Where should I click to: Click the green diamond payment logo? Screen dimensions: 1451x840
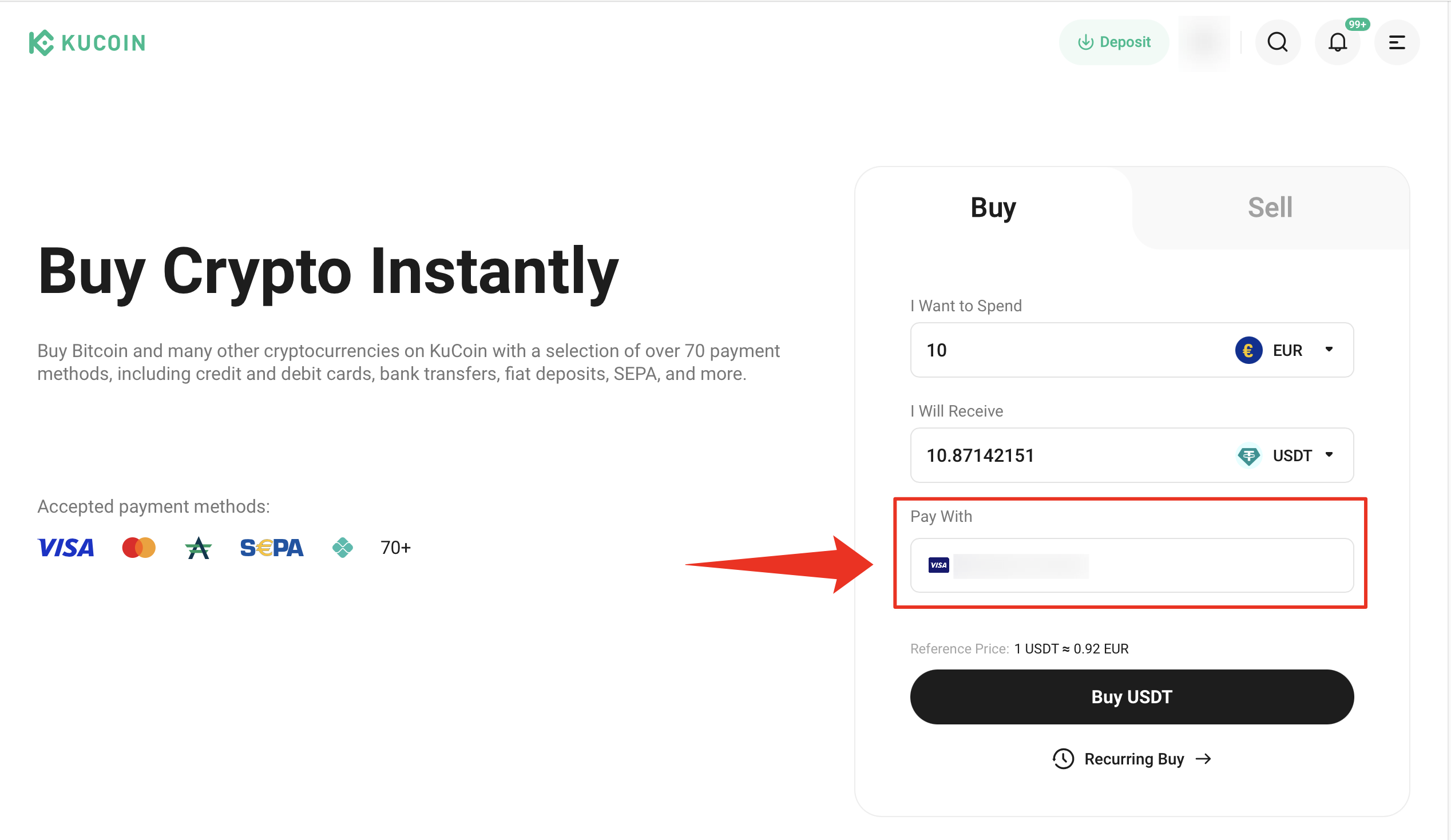(343, 548)
